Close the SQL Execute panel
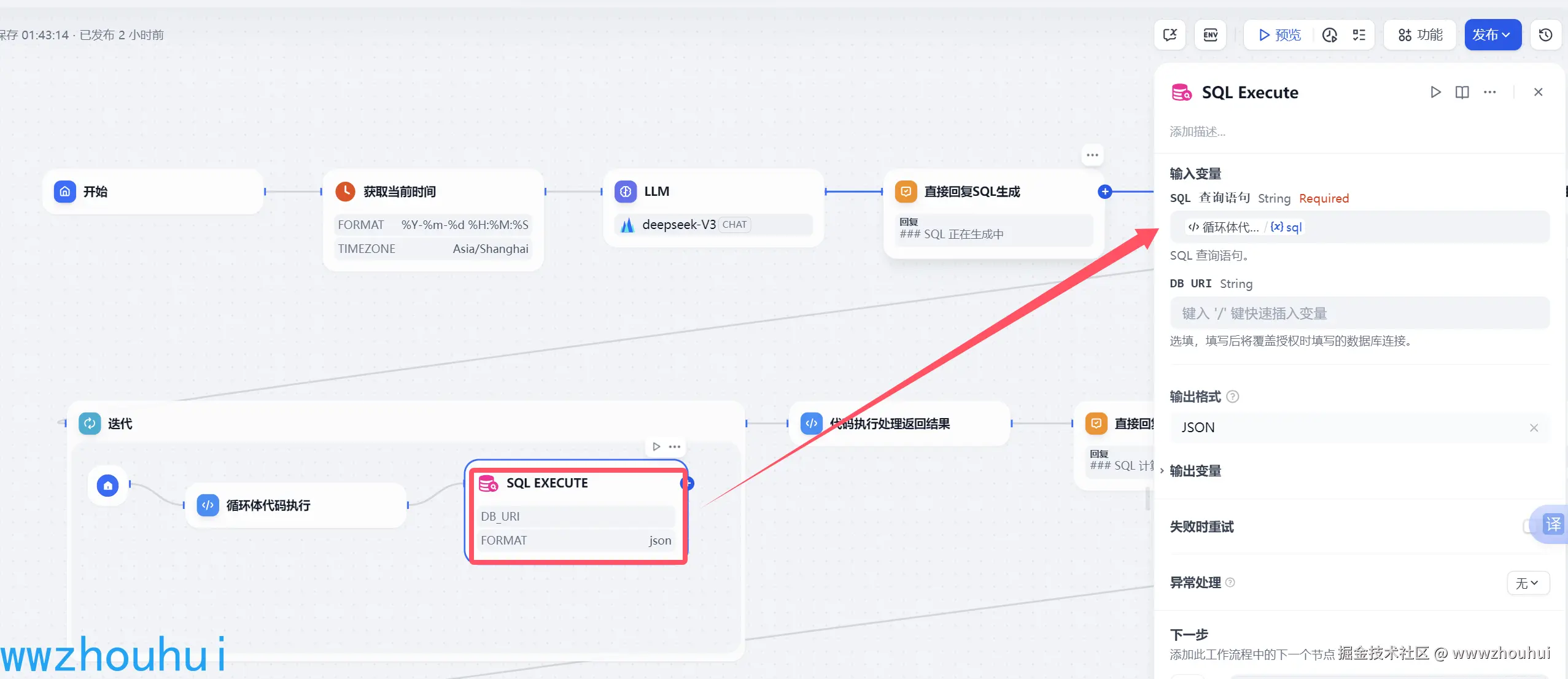The height and width of the screenshot is (679, 1568). coord(1539,92)
